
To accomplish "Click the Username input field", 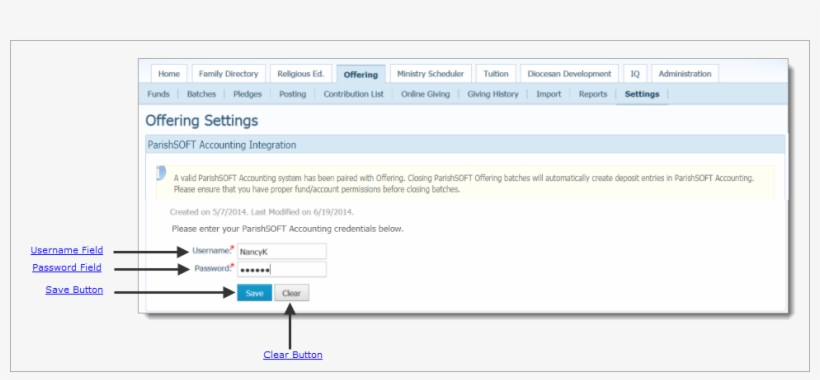I will click(282, 251).
